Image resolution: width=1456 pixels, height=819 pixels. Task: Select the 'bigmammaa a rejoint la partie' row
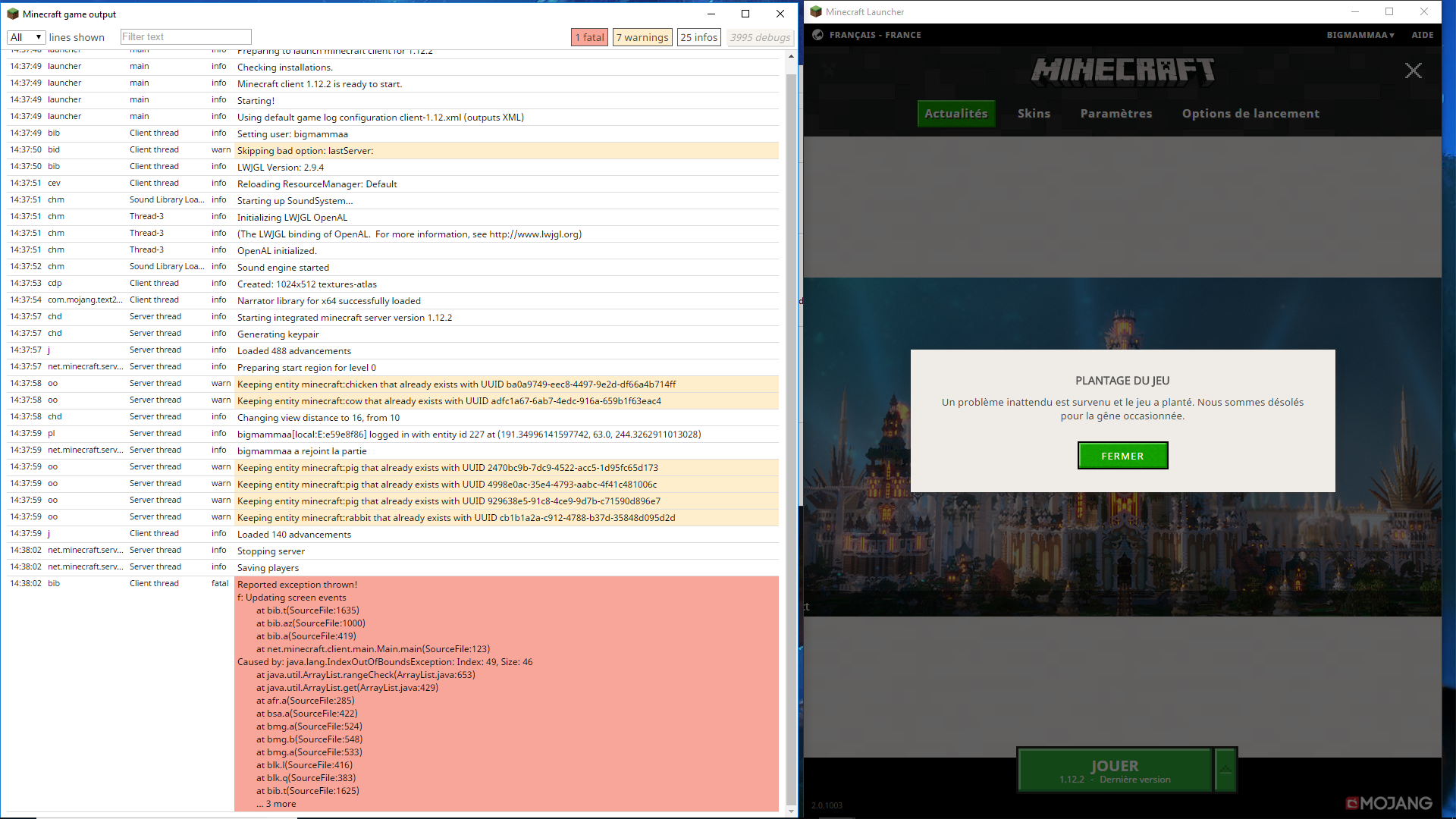[393, 450]
